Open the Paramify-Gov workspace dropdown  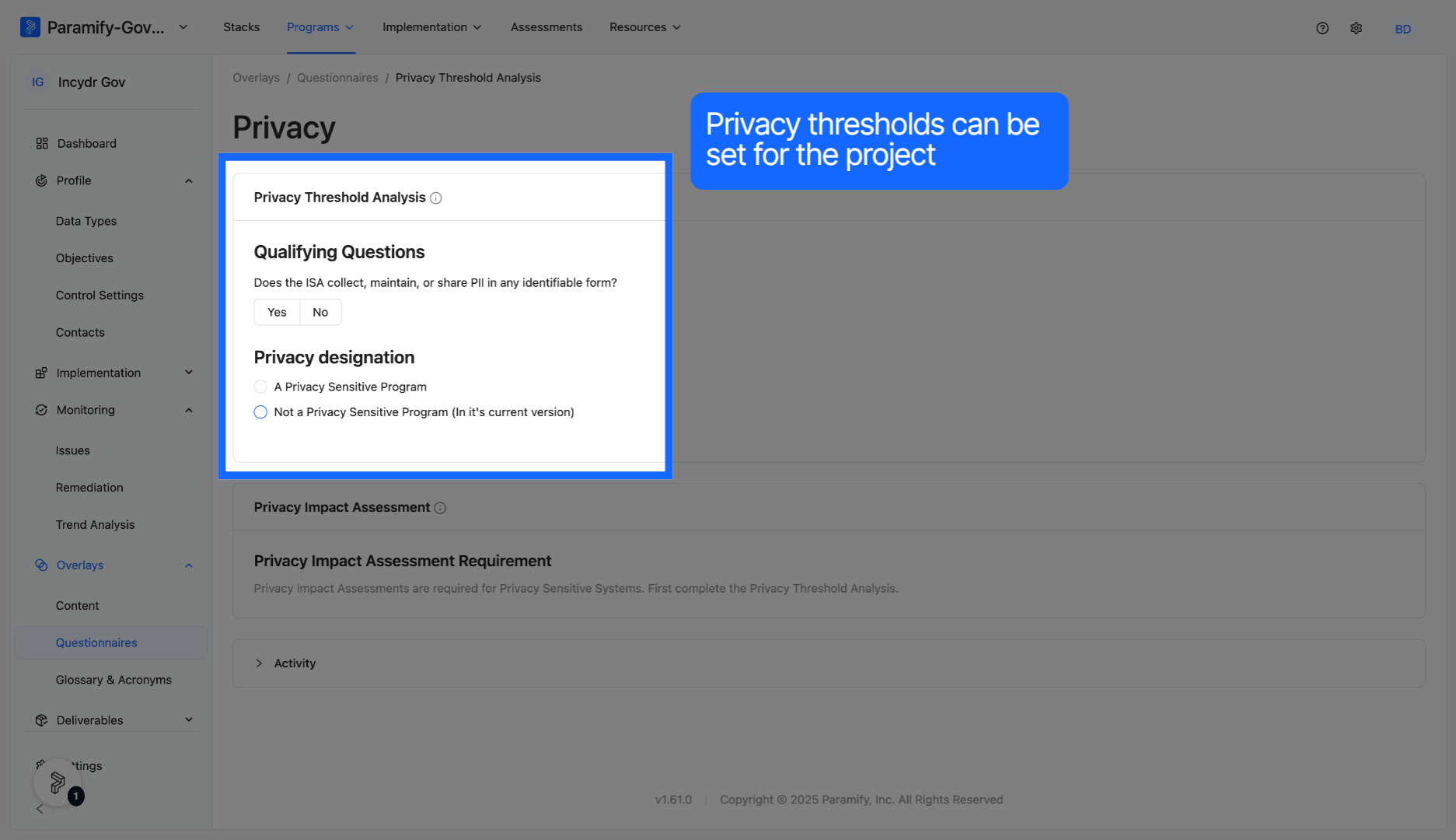pos(183,27)
